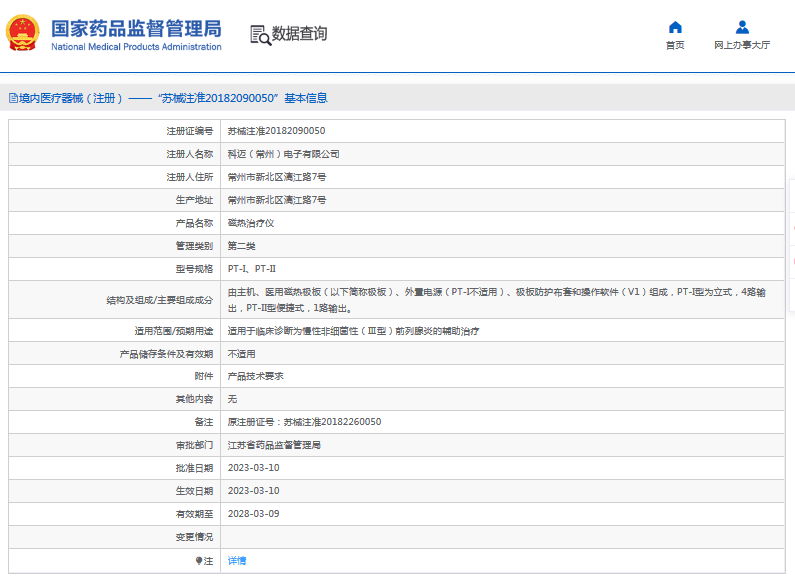Open the 详情 link
795x581 pixels.
coord(237,561)
